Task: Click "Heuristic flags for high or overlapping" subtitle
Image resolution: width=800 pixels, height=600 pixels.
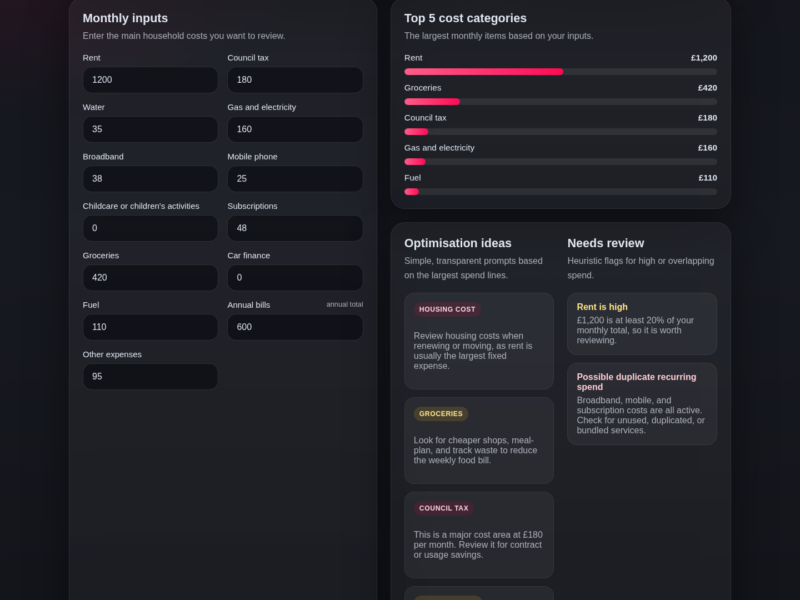Action: [641, 268]
